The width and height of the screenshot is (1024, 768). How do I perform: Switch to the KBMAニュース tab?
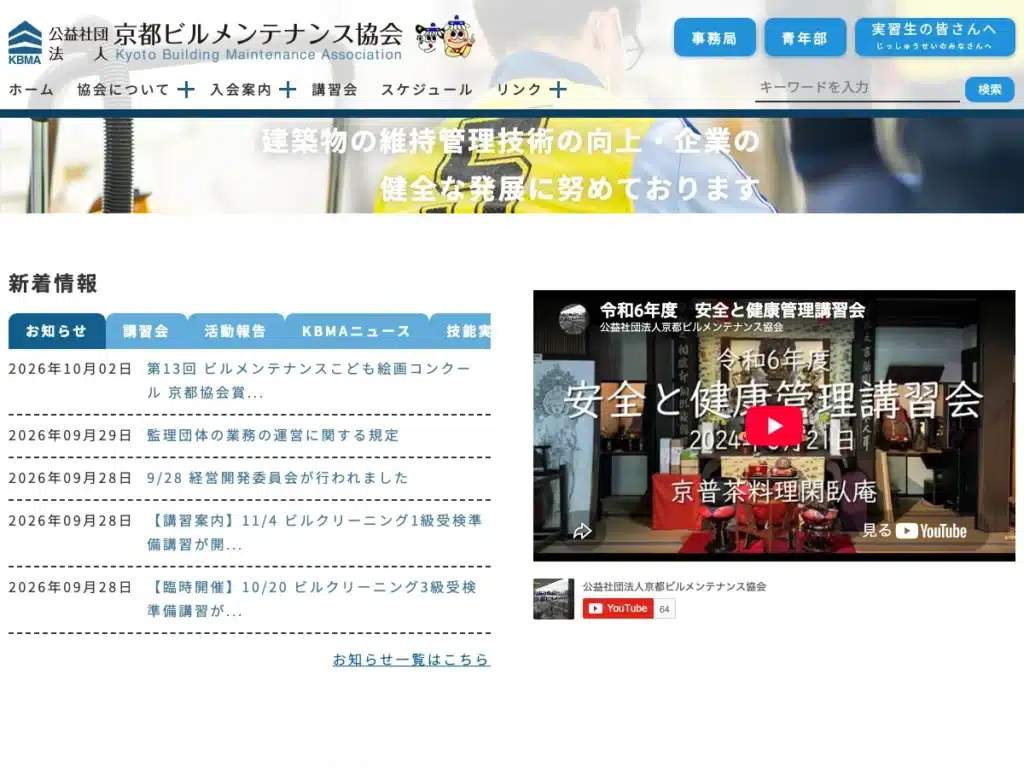pyautogui.click(x=356, y=331)
